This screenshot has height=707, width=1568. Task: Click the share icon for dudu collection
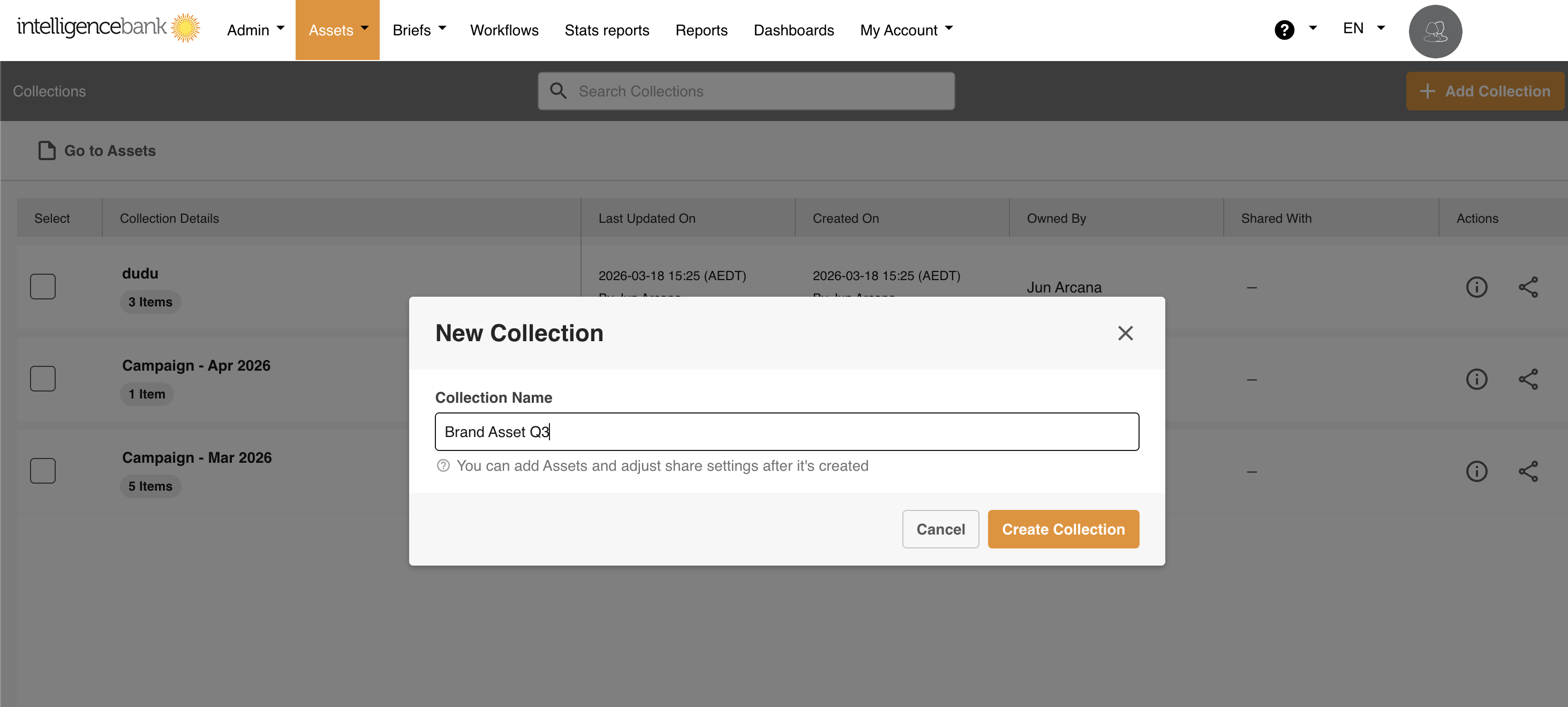tap(1527, 287)
